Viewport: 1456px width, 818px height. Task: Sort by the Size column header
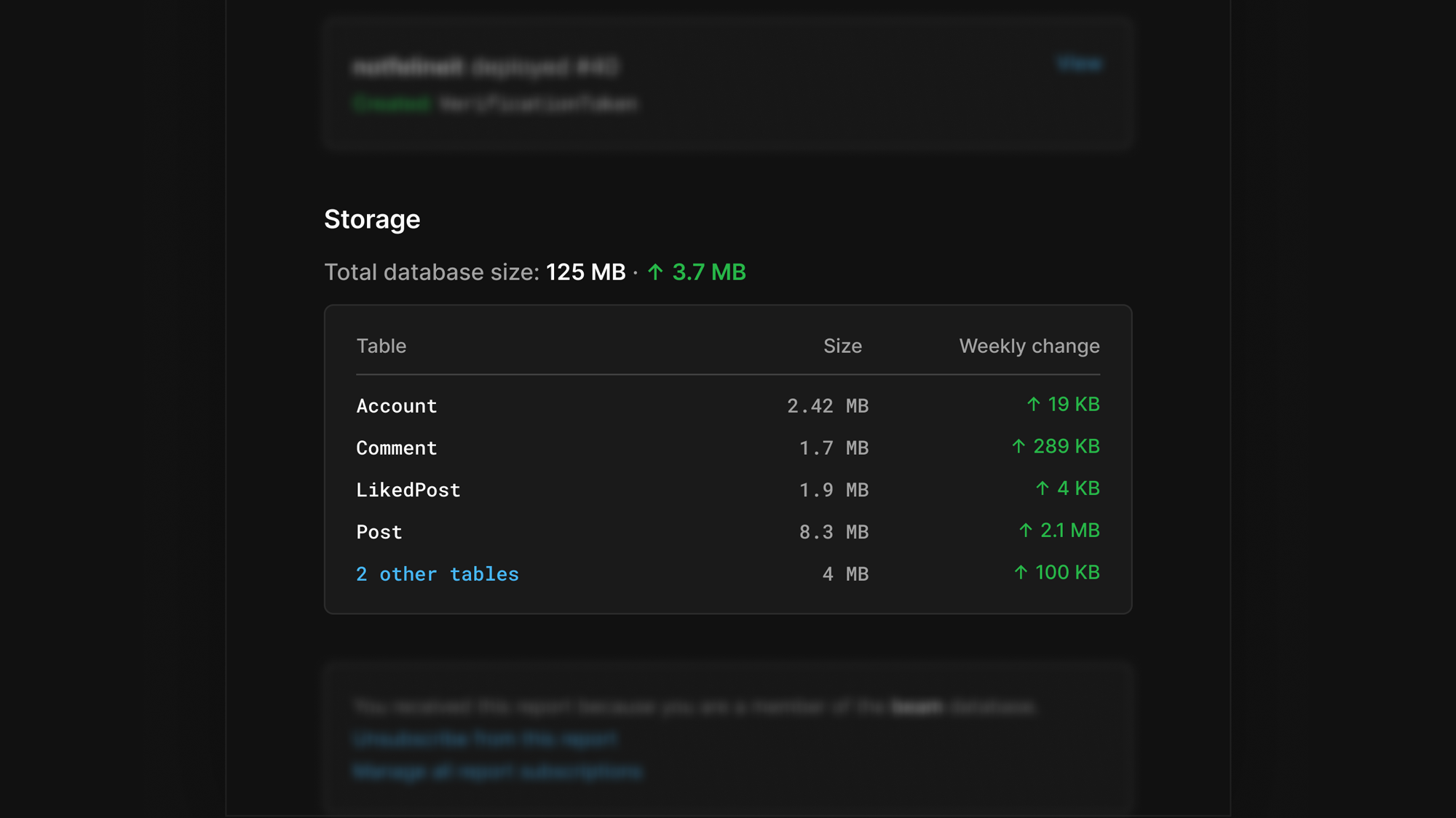[842, 346]
